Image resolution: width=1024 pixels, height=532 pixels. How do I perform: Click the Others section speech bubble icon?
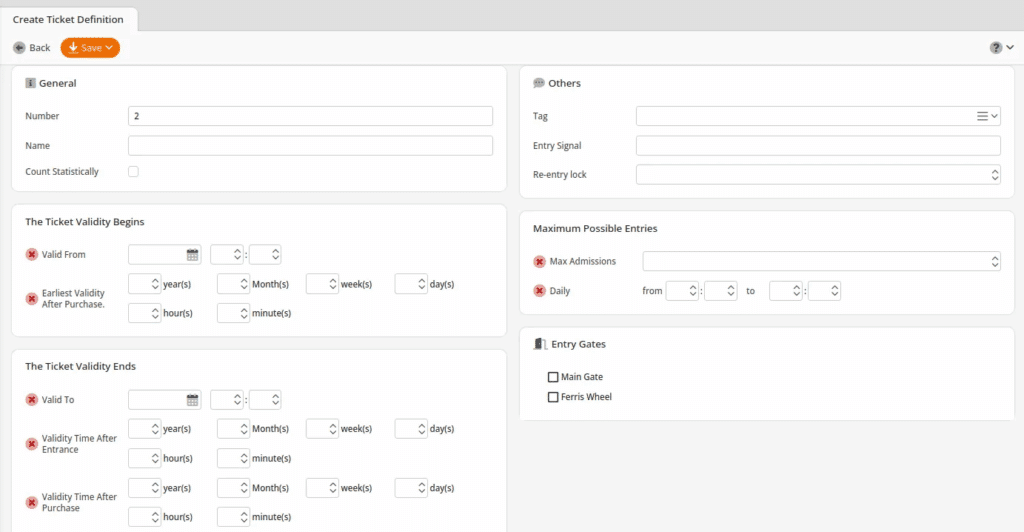539,83
